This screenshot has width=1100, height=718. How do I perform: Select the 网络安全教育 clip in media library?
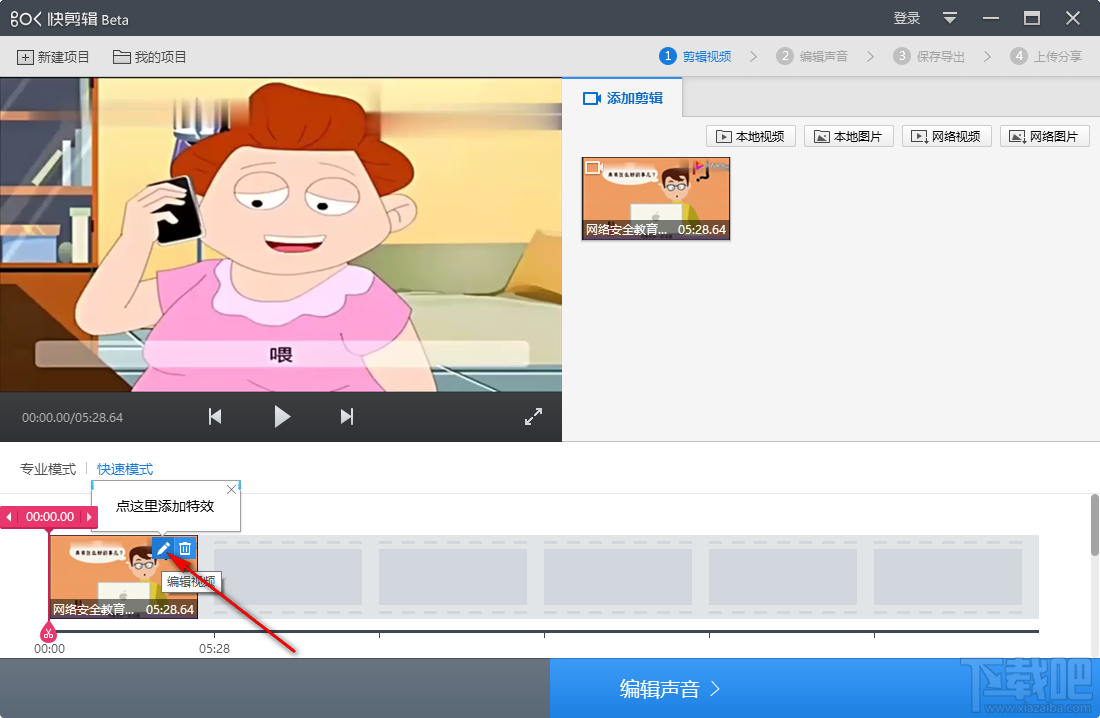coord(656,199)
